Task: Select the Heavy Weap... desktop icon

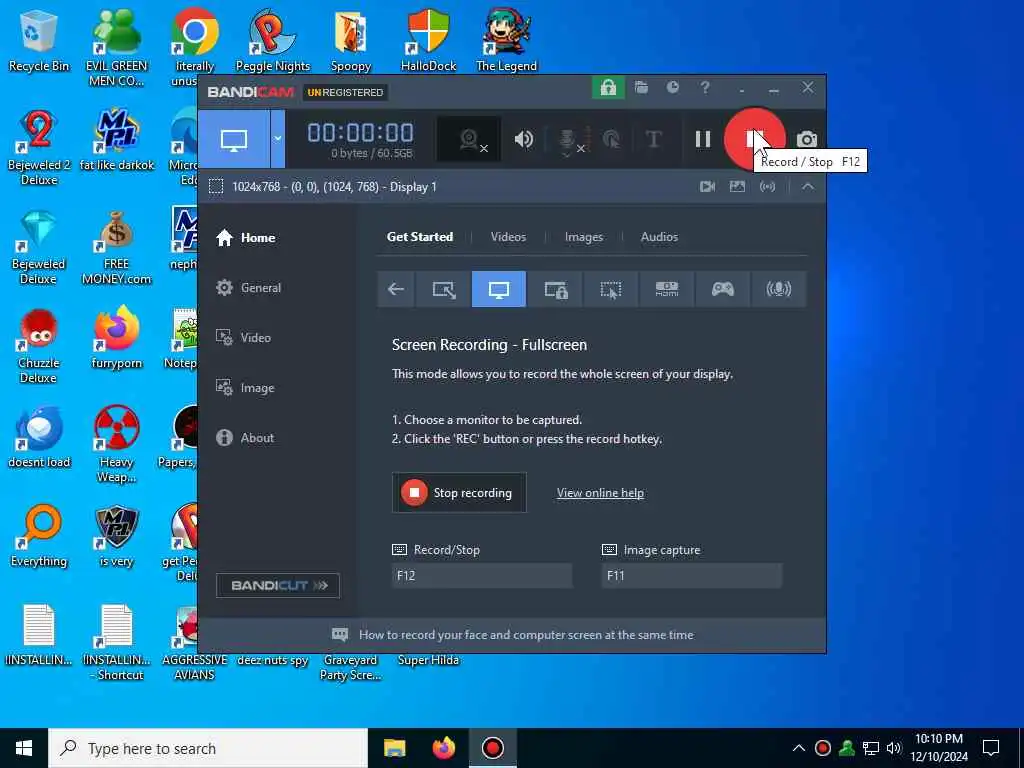Action: [116, 445]
